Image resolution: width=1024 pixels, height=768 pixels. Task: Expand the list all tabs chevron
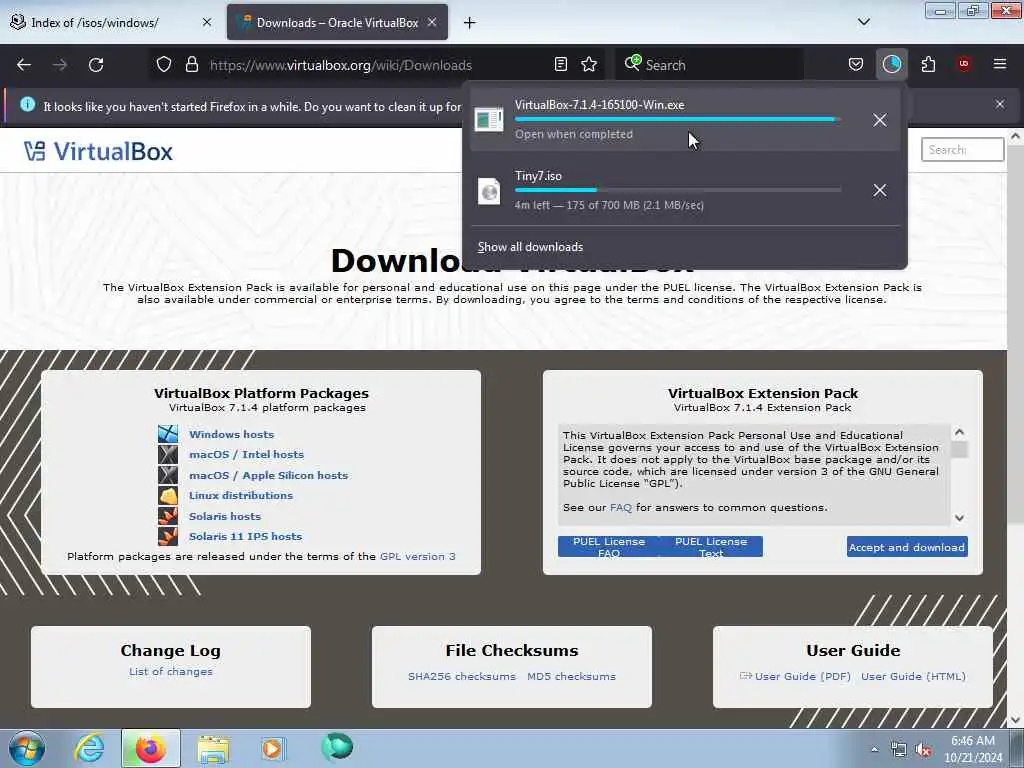pyautogui.click(x=864, y=22)
